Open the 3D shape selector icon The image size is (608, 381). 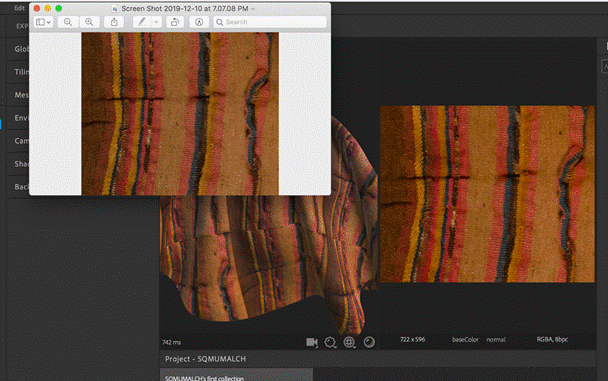click(330, 342)
